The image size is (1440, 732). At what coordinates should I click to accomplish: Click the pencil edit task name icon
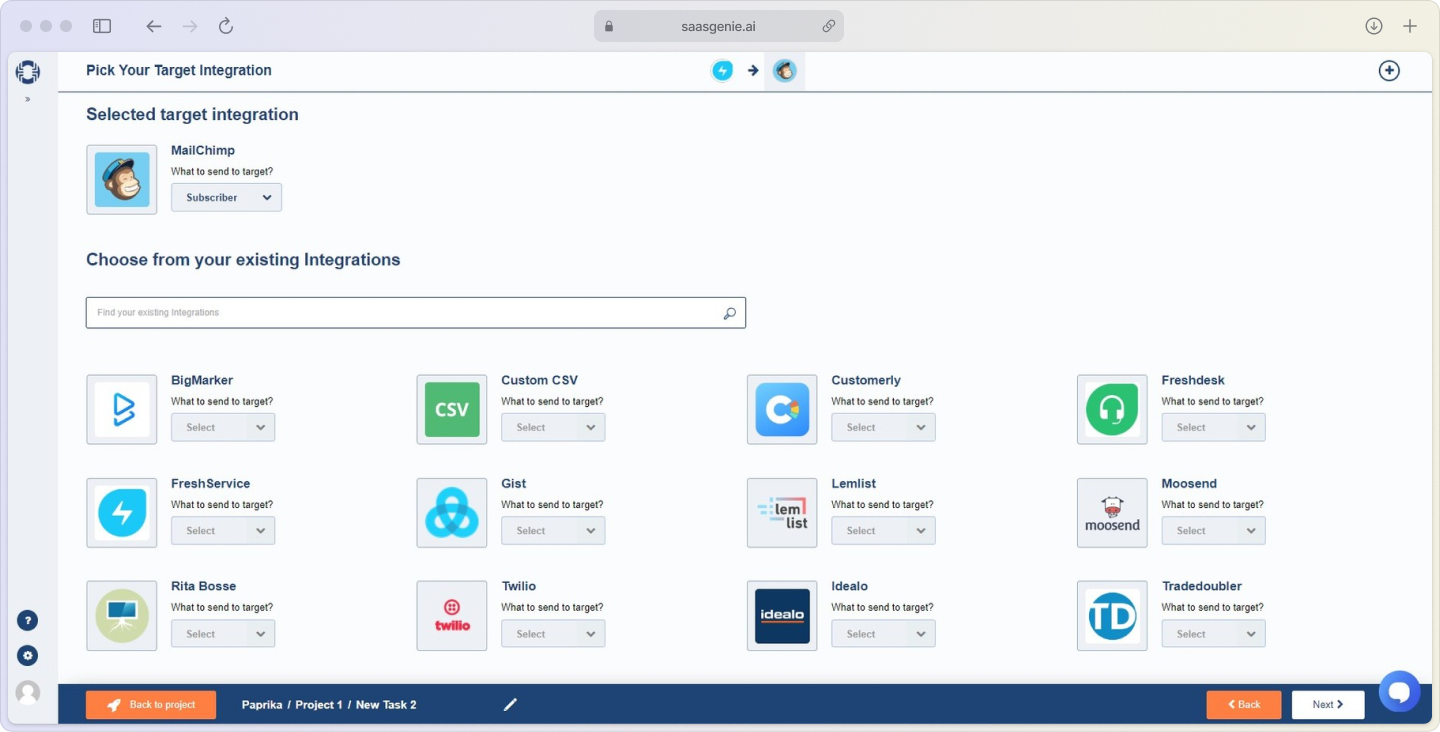pyautogui.click(x=510, y=705)
